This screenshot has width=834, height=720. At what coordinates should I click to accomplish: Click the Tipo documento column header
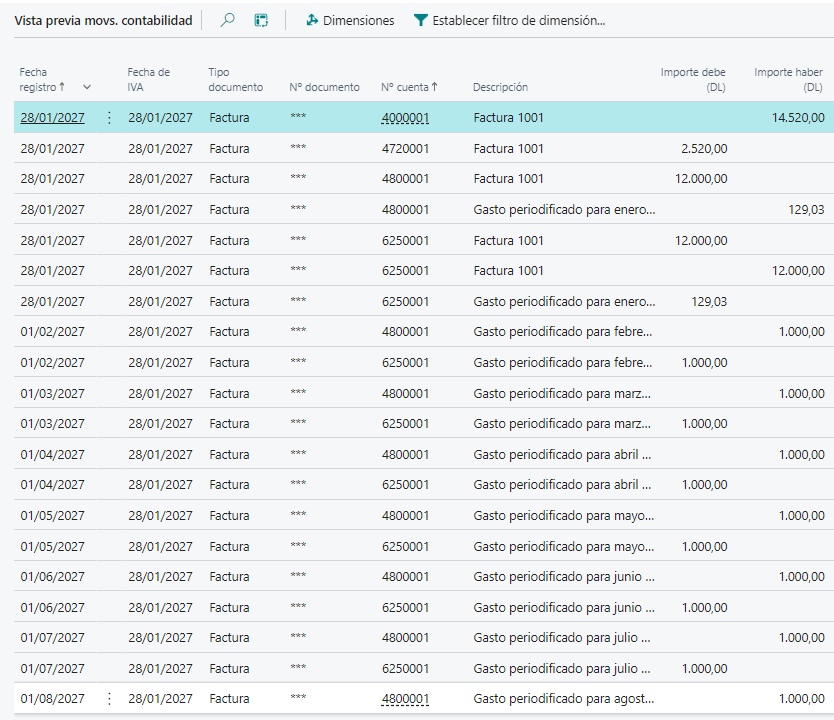pos(235,80)
